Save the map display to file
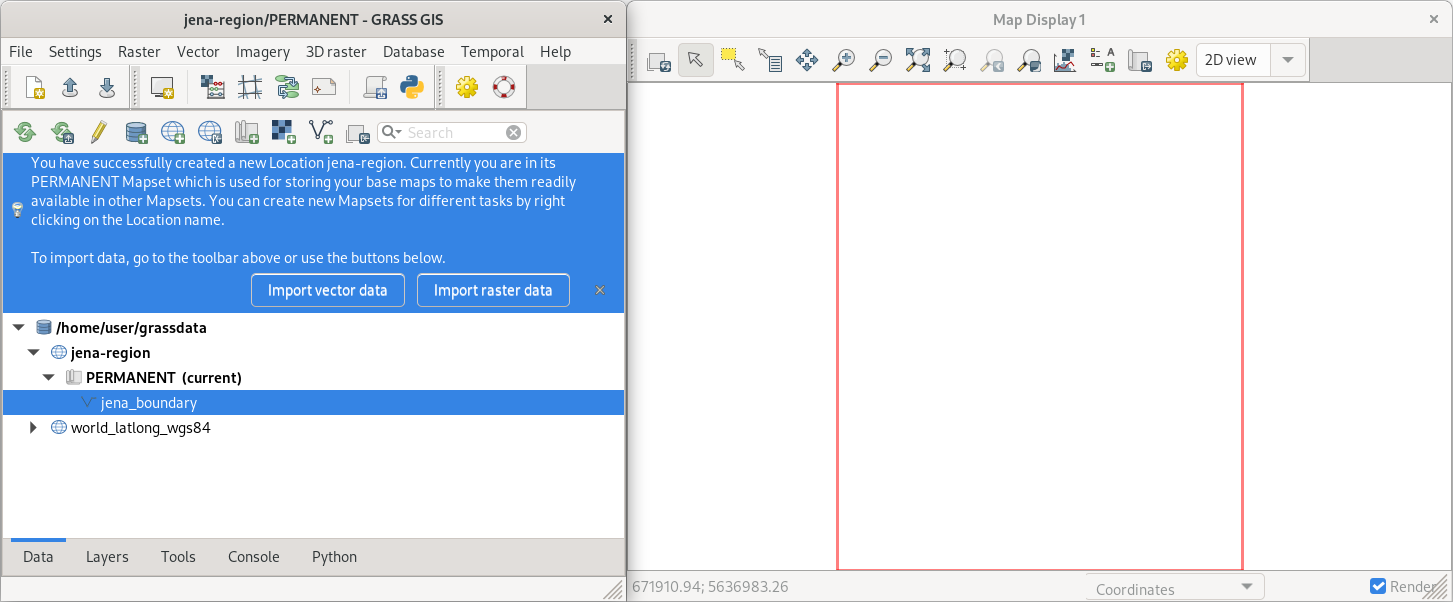 pyautogui.click(x=1140, y=61)
